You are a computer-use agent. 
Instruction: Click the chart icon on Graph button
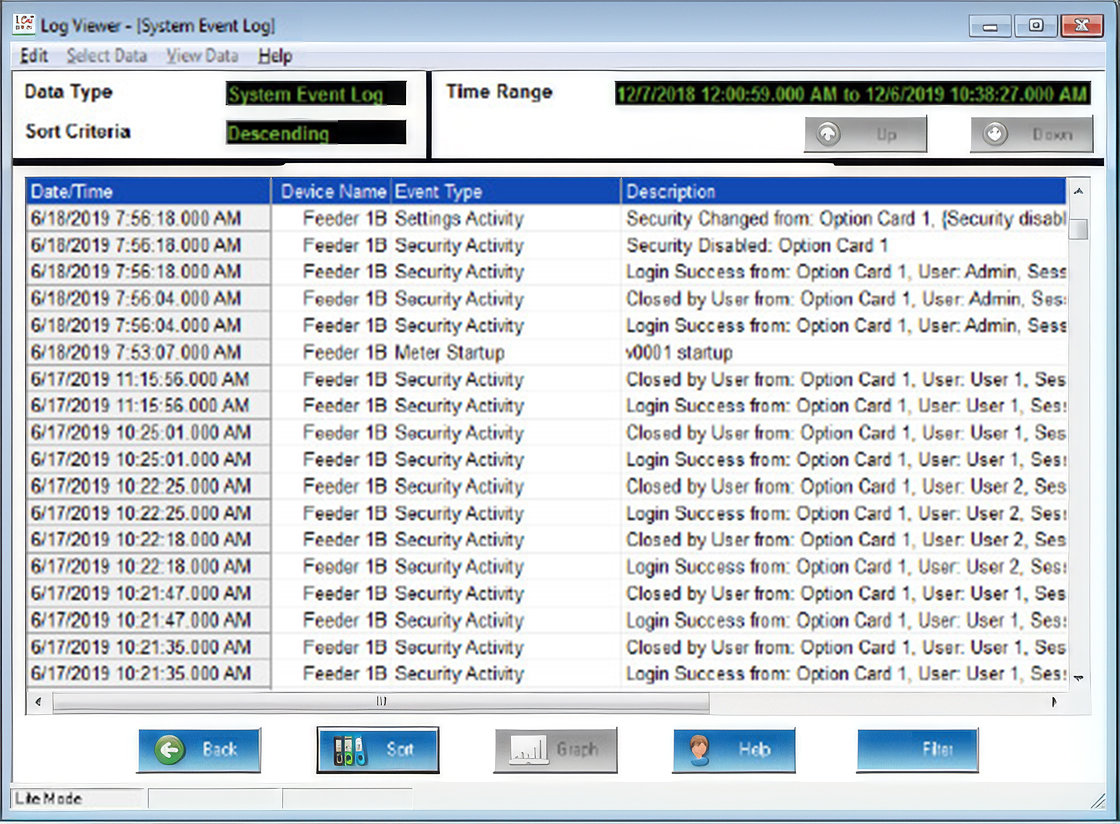529,750
